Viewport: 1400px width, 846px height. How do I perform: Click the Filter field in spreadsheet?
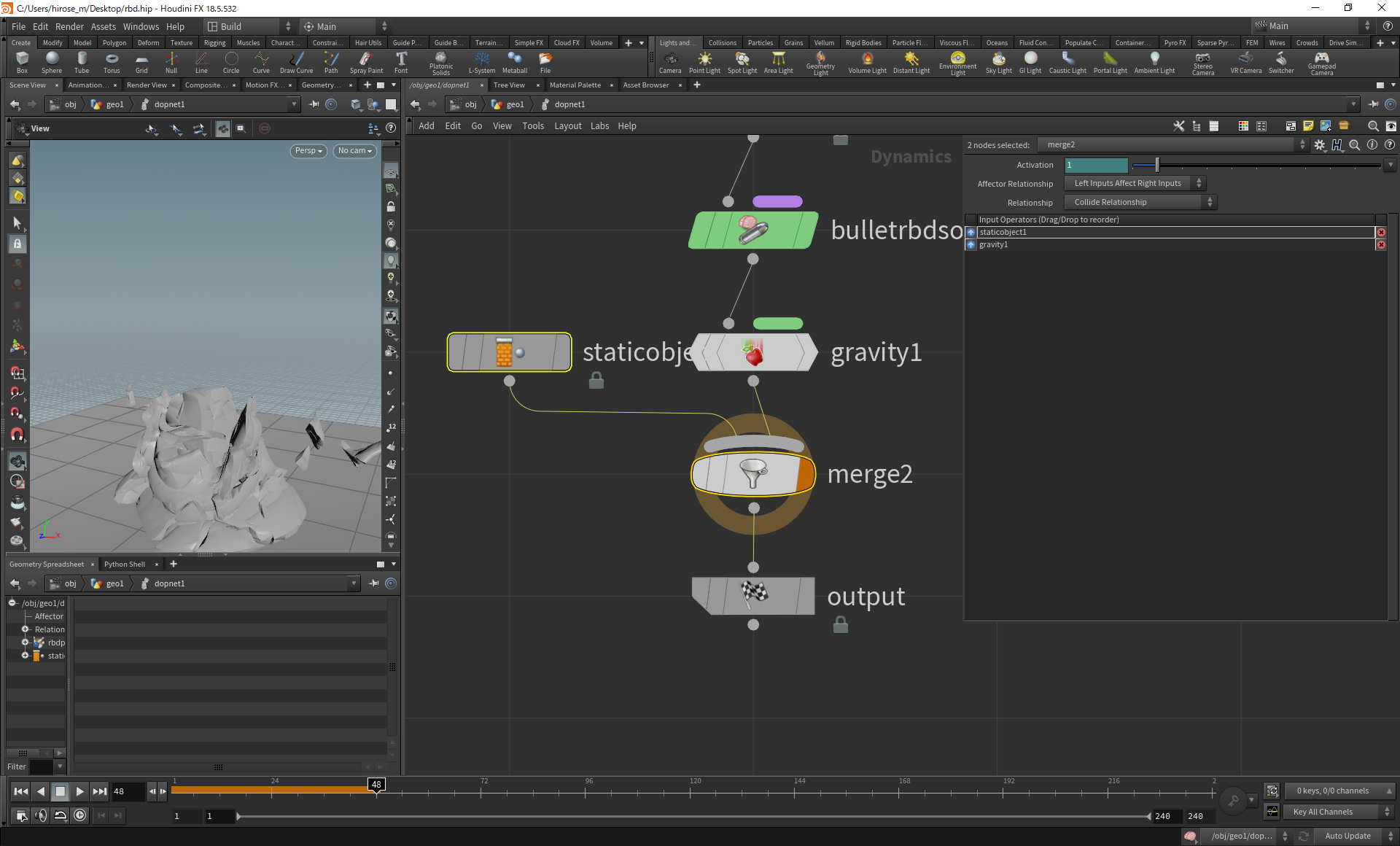[x=42, y=767]
